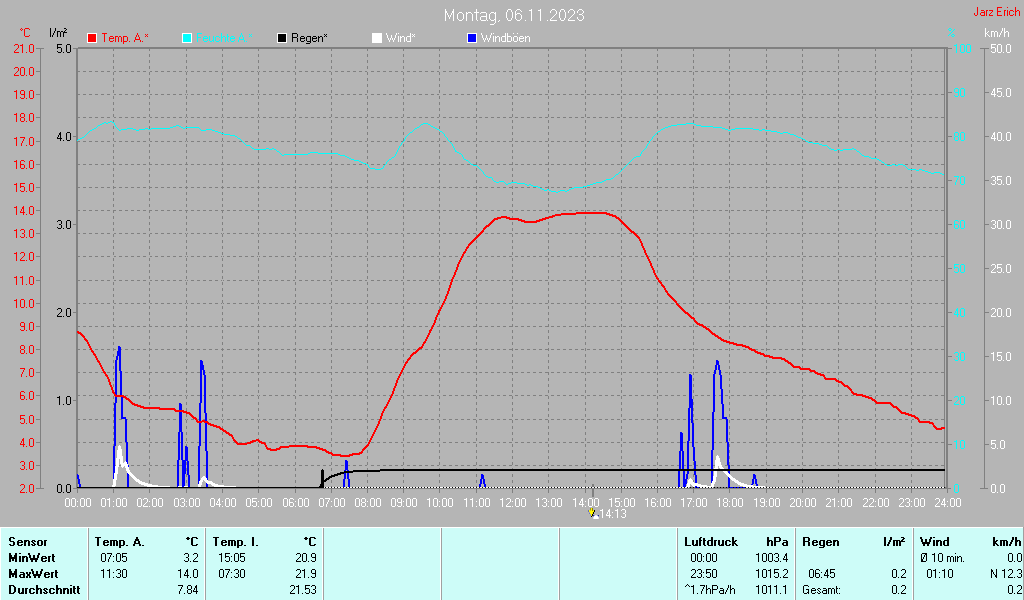The image size is (1024, 600).
Task: Click the black Regen legend swatch
Action: pos(282,38)
